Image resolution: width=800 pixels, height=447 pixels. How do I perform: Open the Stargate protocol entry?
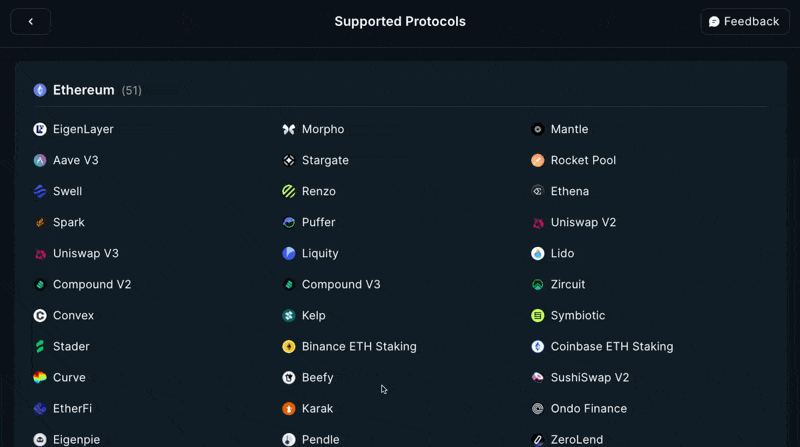(316, 160)
